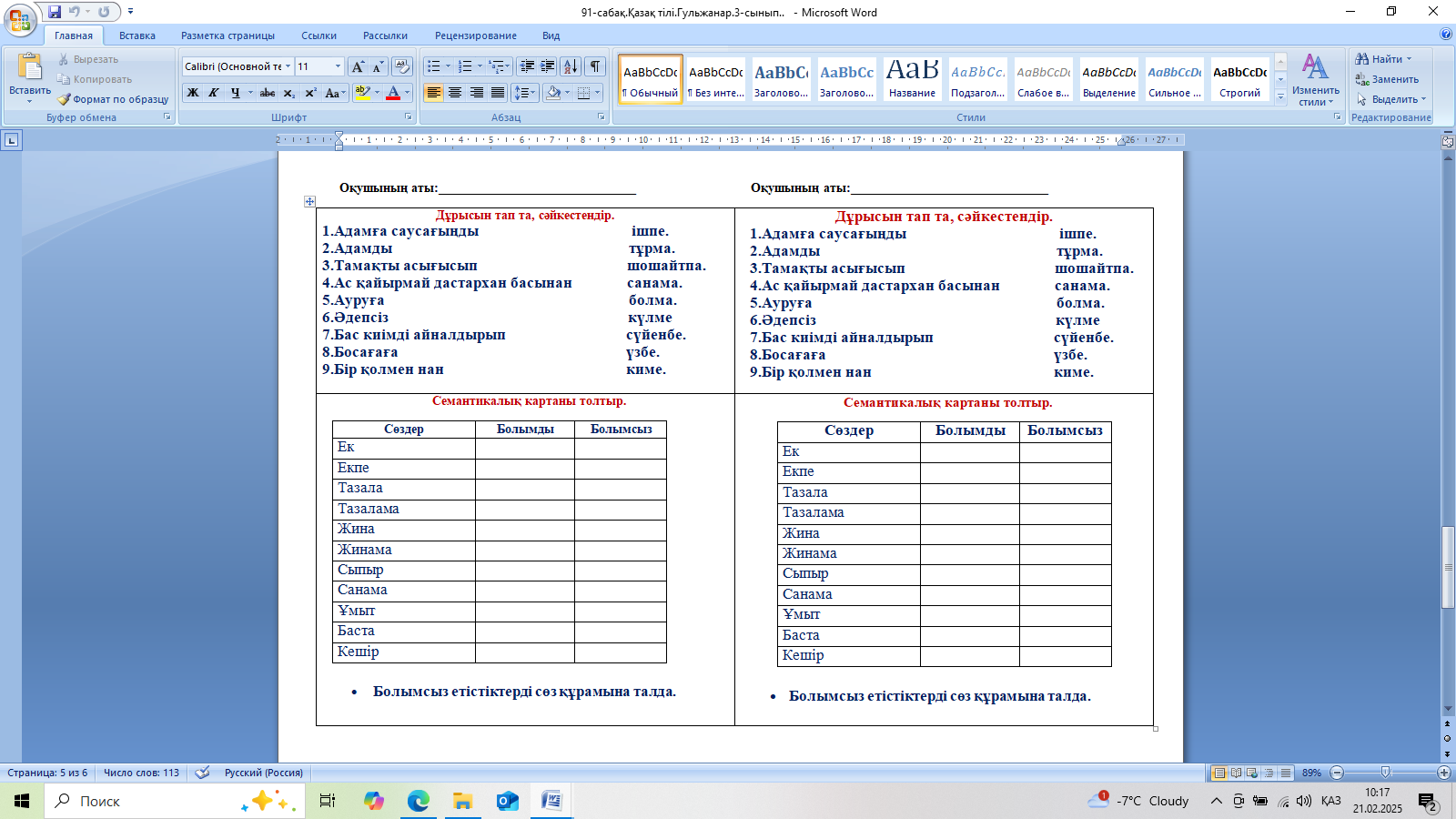
Task: Toggle bold (Ж) formatting
Action: [x=193, y=93]
